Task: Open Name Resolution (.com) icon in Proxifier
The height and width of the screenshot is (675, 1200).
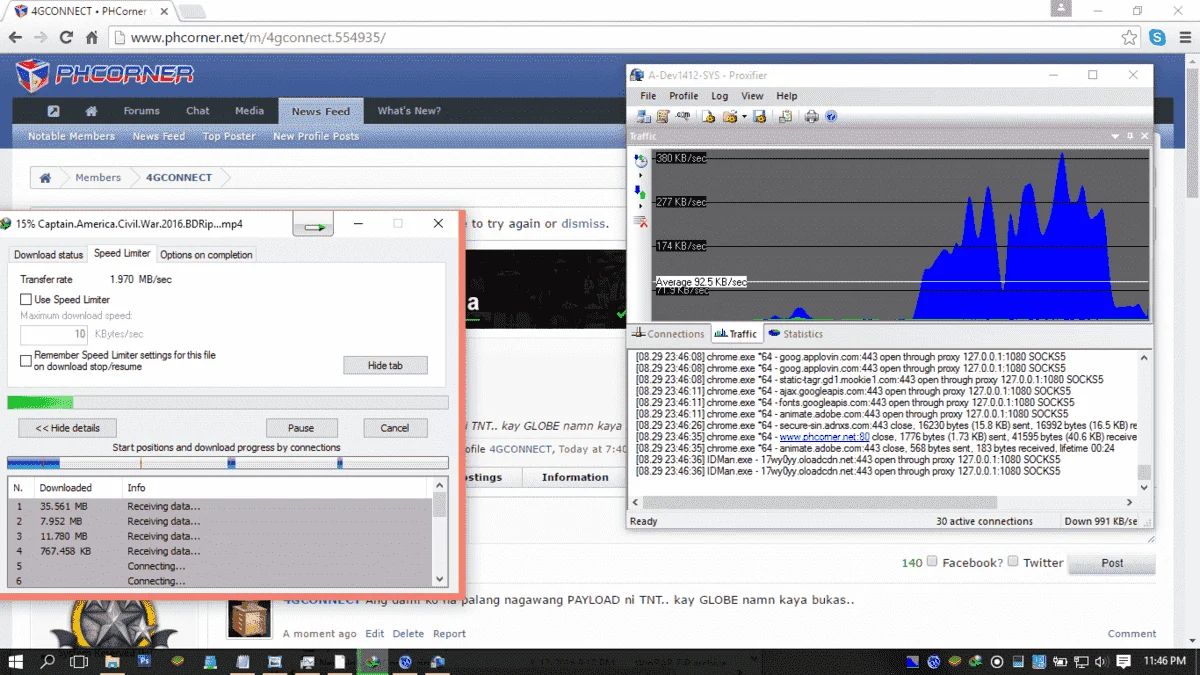Action: tap(683, 116)
